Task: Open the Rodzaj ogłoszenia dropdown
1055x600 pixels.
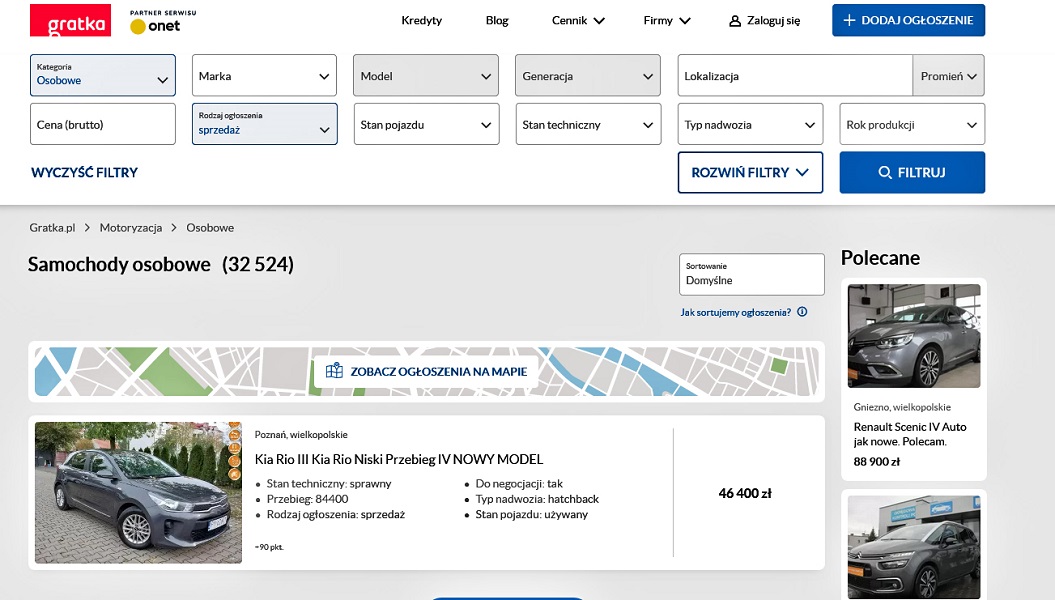Action: (264, 124)
